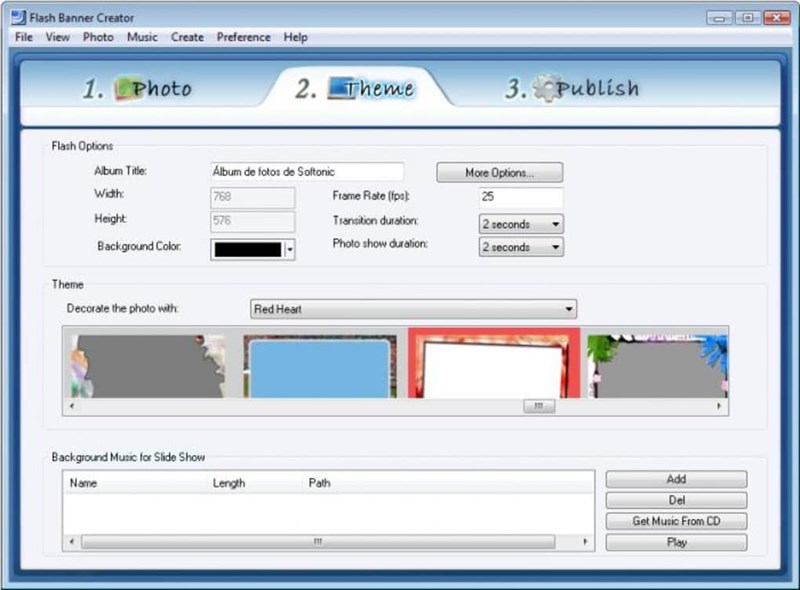Click the Theme step monitor icon

[x=341, y=88]
